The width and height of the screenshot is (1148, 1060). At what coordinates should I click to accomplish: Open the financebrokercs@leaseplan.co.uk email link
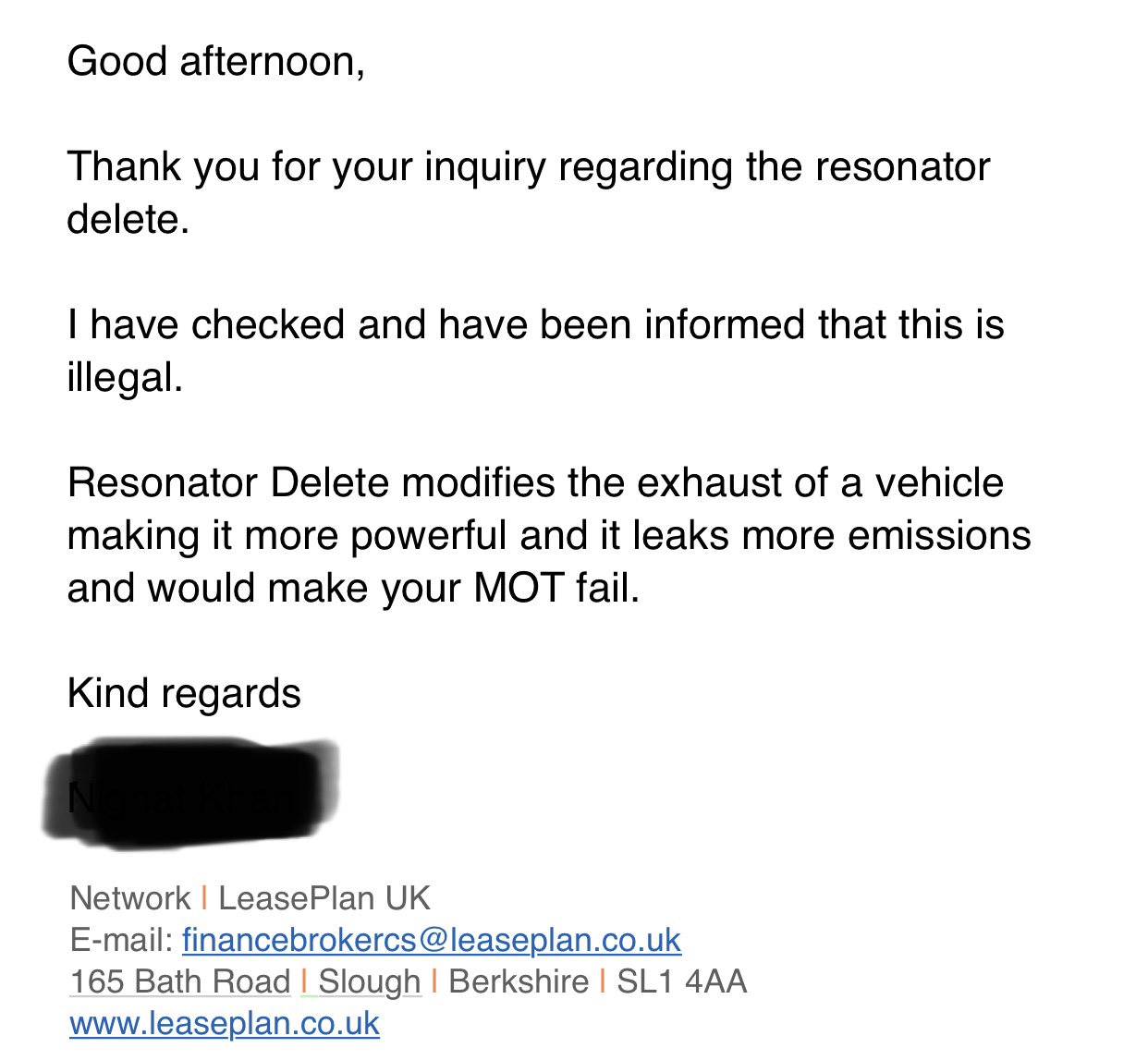(432, 940)
